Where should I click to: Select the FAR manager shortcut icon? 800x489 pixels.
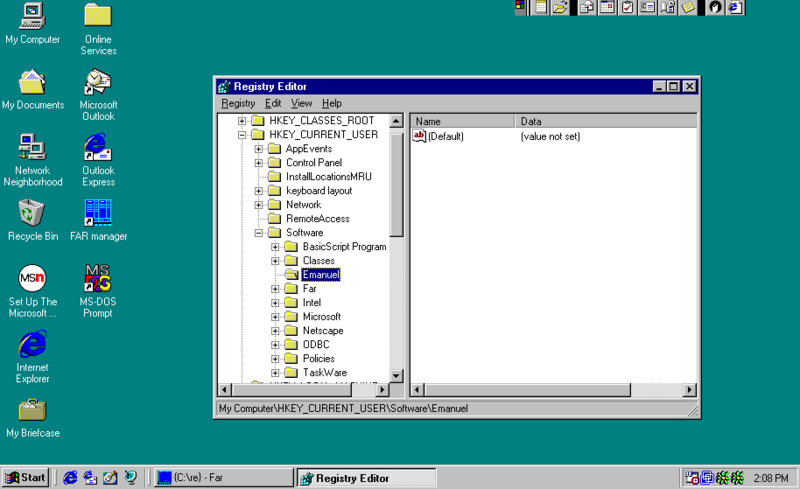pyautogui.click(x=98, y=221)
